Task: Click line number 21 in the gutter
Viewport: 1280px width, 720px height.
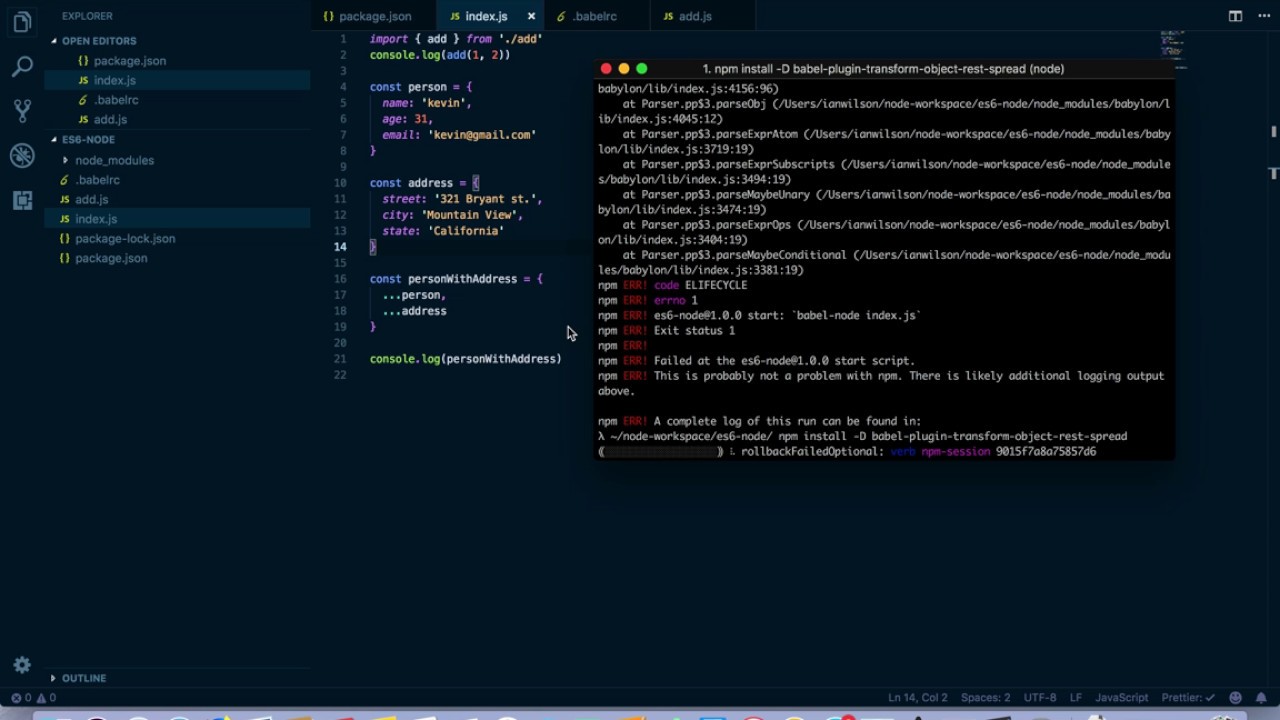Action: pyautogui.click(x=340, y=359)
